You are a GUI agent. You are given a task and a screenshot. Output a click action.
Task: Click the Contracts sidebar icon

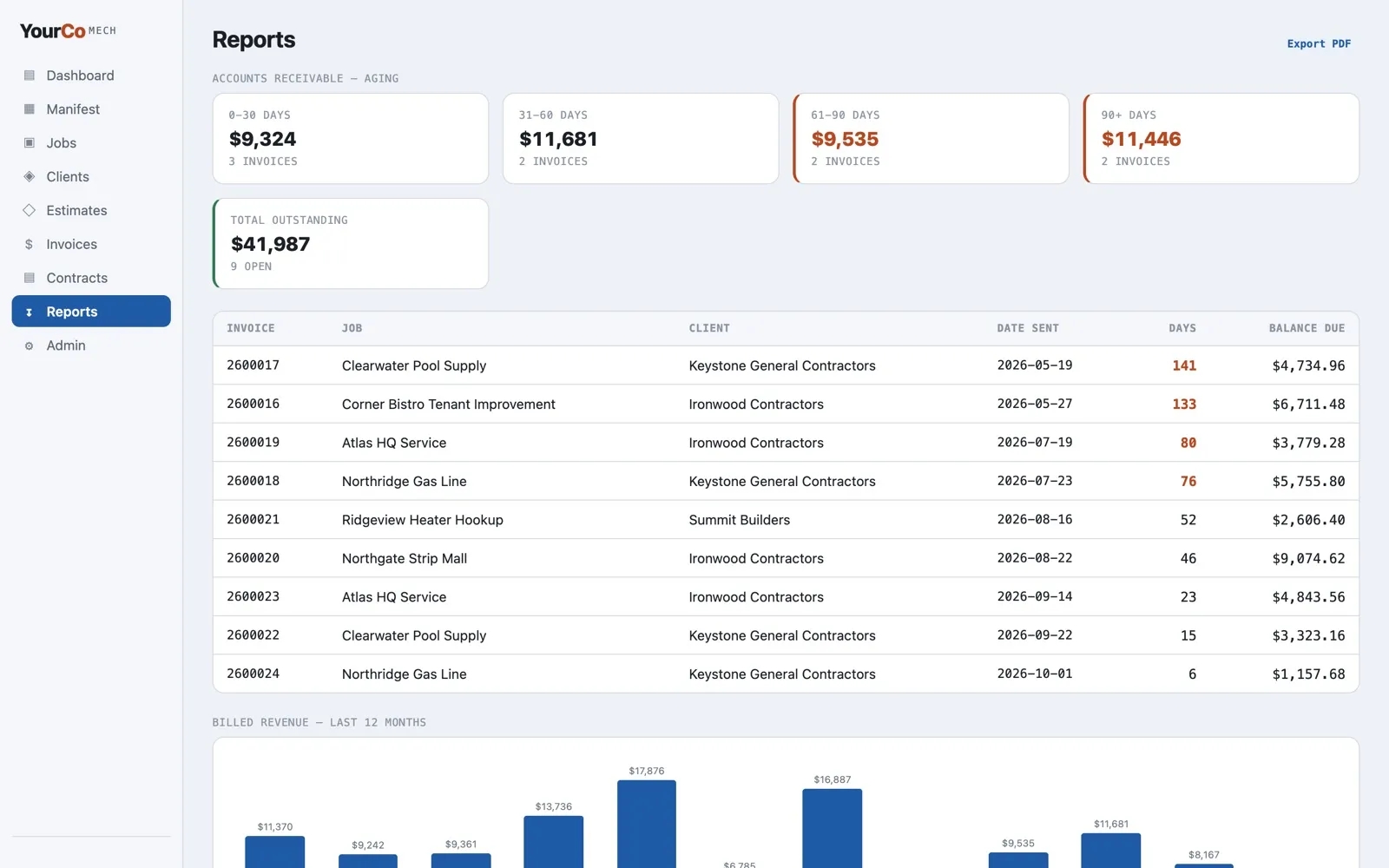29,278
